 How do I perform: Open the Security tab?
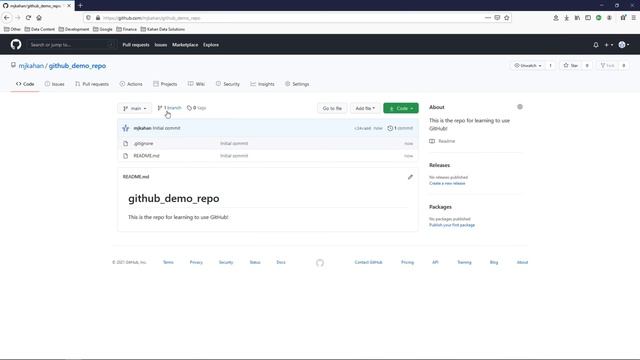click(x=228, y=84)
